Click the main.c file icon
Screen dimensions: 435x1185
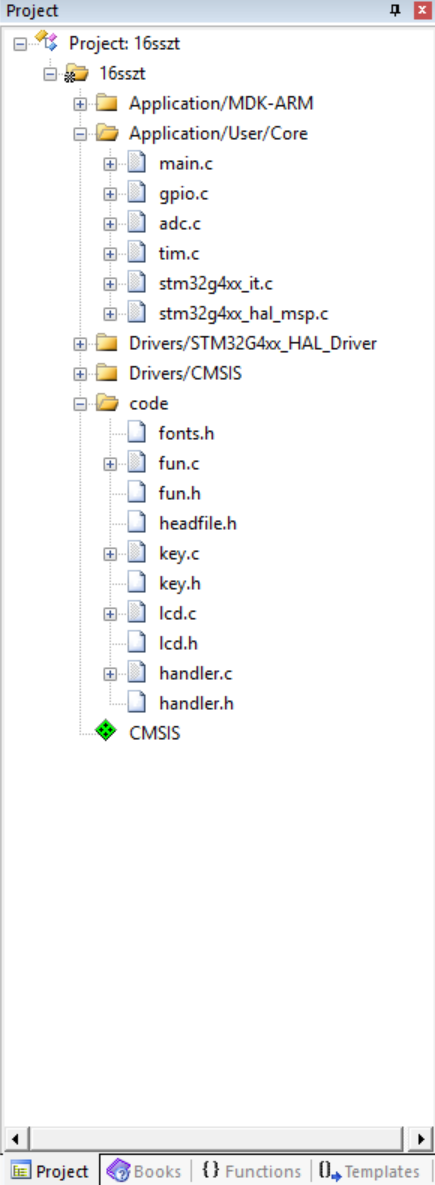pos(136,162)
